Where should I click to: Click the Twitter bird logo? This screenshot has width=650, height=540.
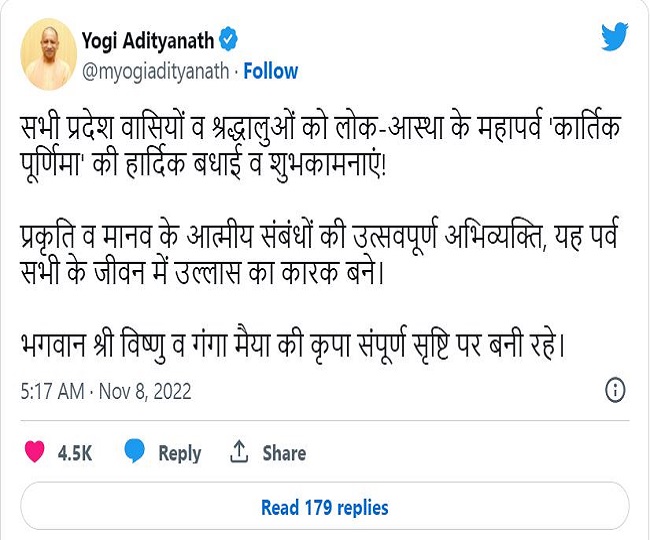[x=615, y=38]
